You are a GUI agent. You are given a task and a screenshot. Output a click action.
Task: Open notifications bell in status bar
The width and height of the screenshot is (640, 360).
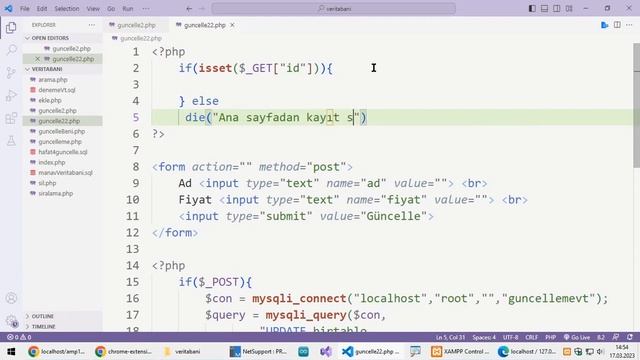coord(630,337)
